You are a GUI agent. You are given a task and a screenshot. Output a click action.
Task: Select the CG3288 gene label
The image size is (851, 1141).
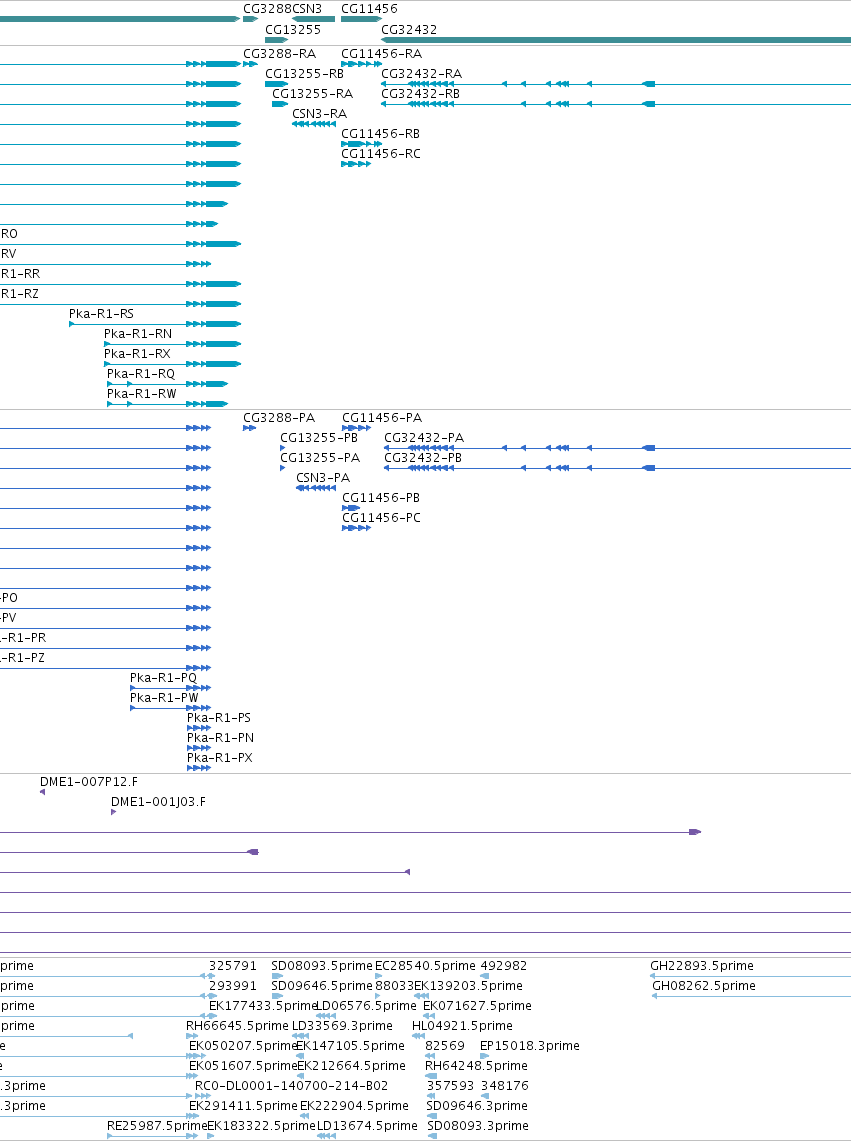(267, 9)
